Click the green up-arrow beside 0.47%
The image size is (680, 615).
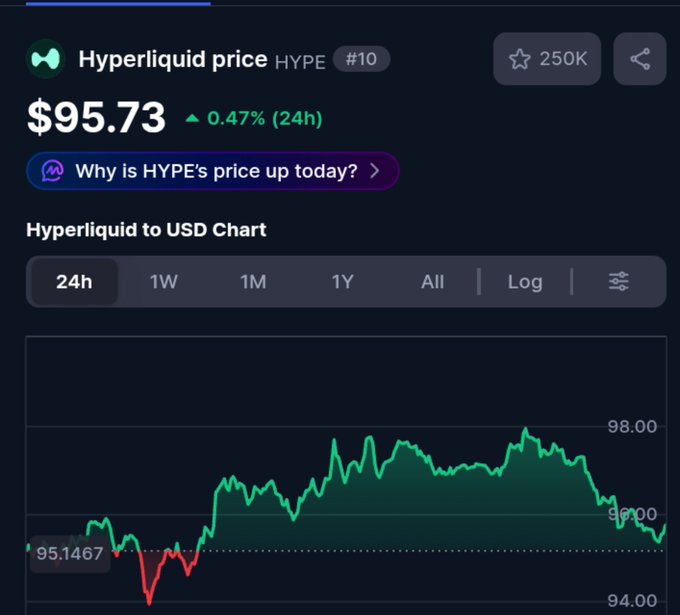[x=192, y=118]
